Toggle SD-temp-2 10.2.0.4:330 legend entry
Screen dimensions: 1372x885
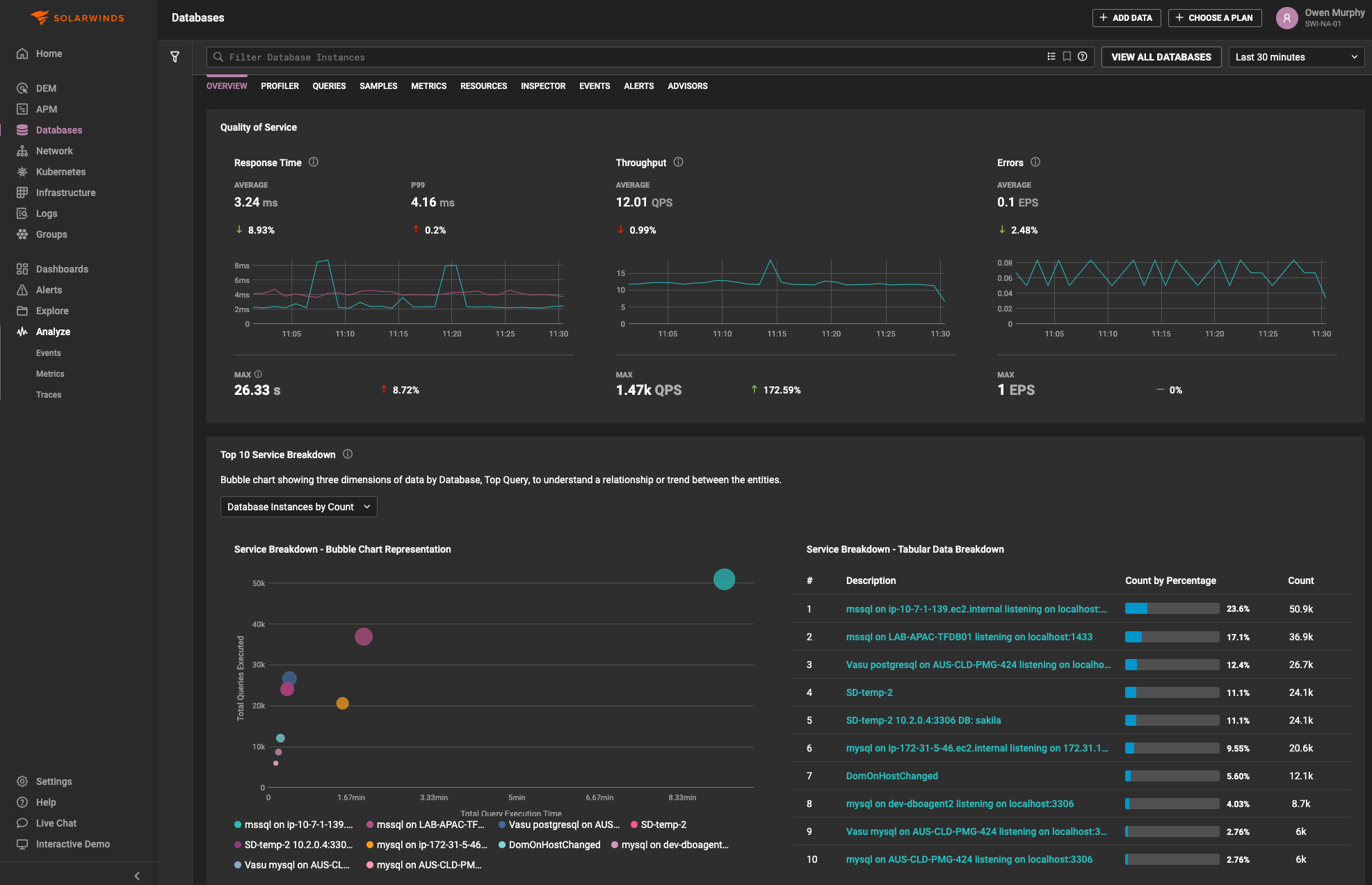[x=293, y=845]
